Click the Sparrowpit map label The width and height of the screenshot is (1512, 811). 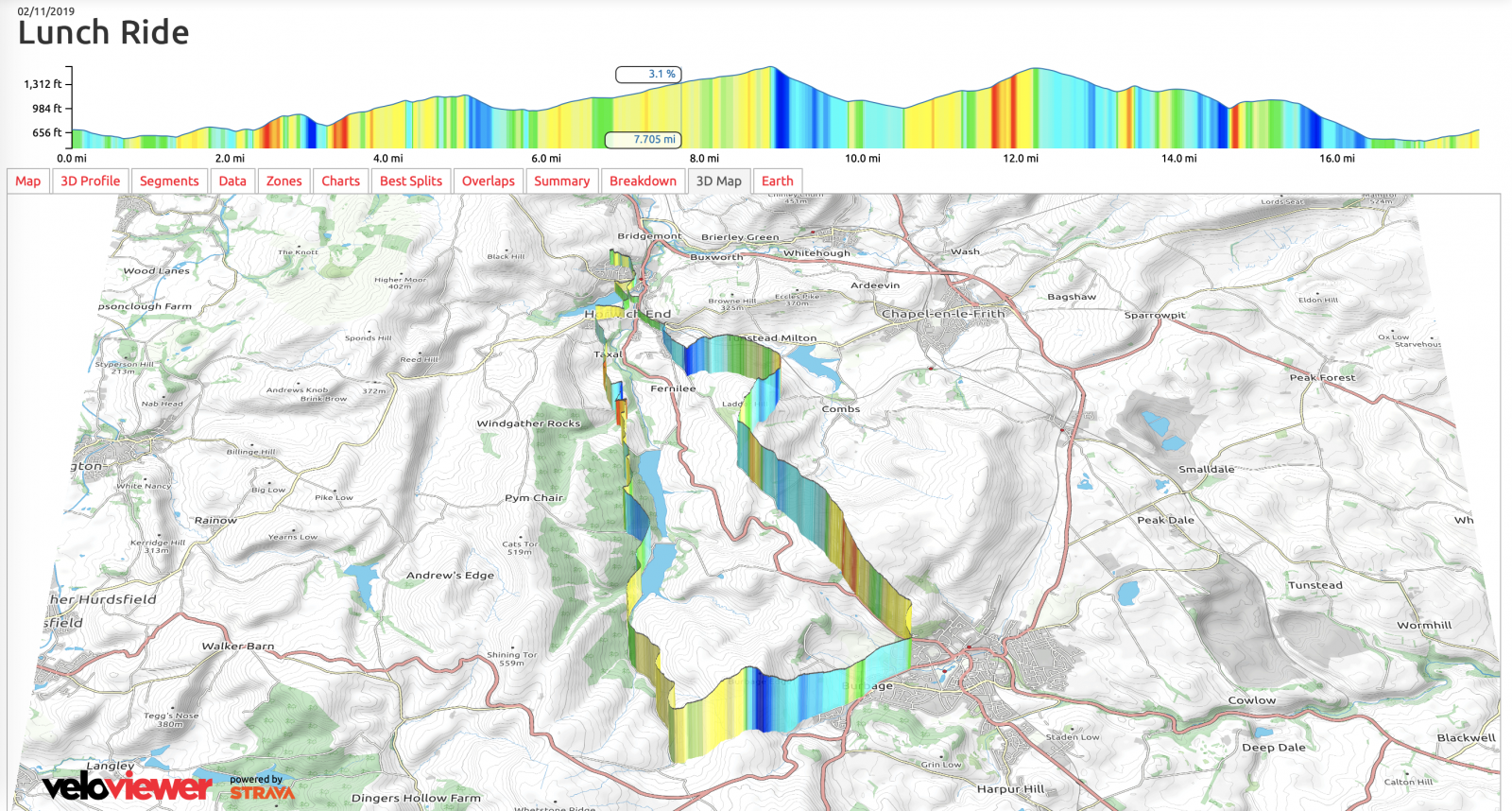pyautogui.click(x=1155, y=316)
